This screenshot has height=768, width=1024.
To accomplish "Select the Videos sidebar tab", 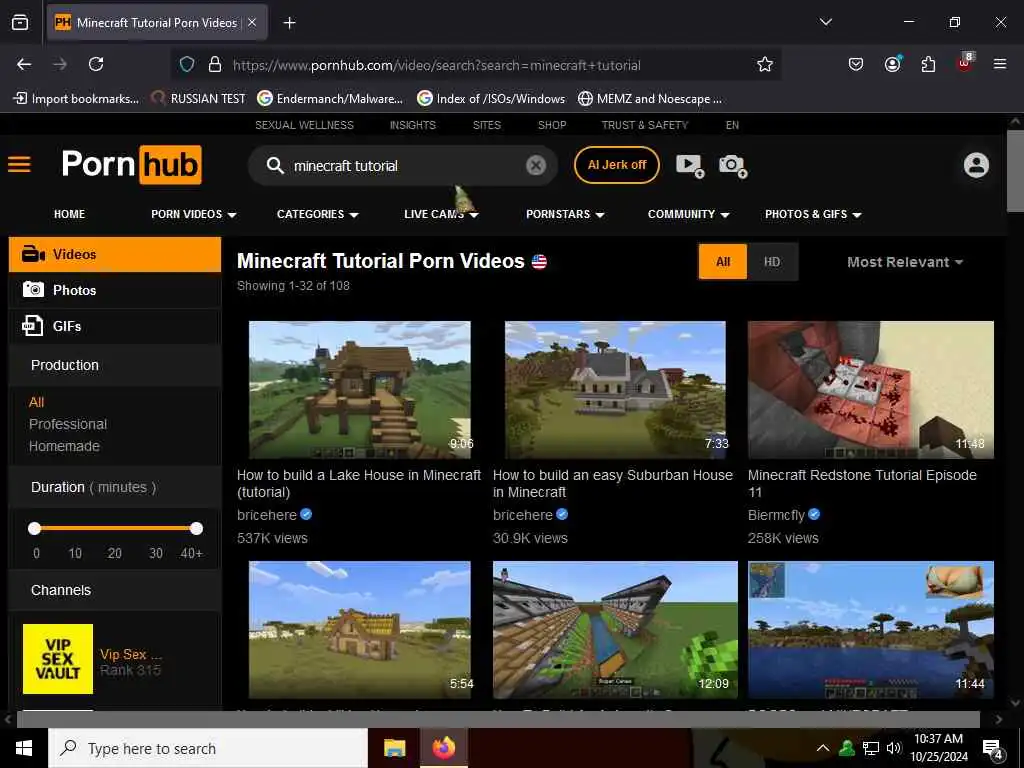I will (115, 255).
